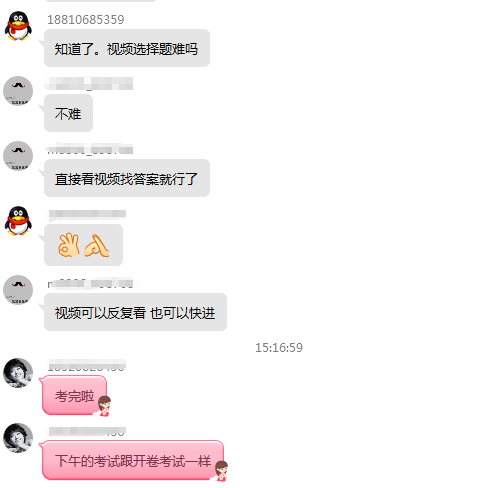
Task: Select the pink '考完啦' bubble
Action: [74, 395]
